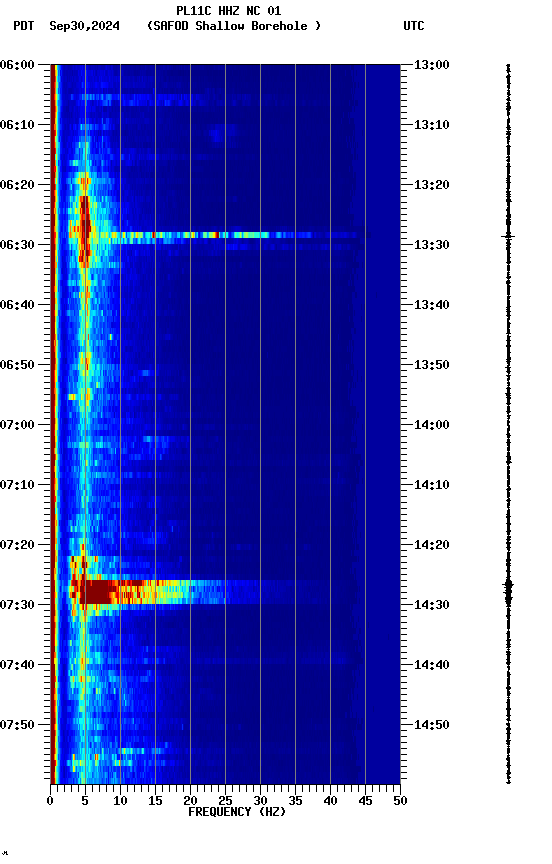
Task: Click the red 5 Hz burst around 06:25
Action: pos(84,229)
